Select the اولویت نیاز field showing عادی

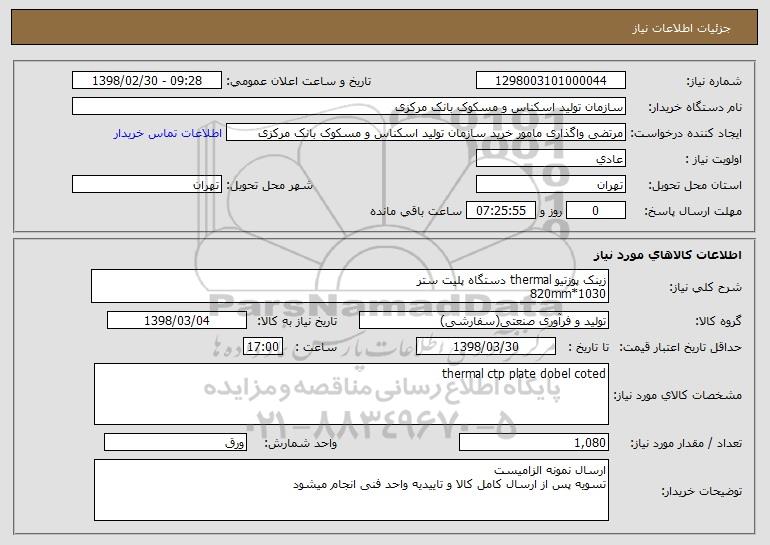click(x=550, y=159)
